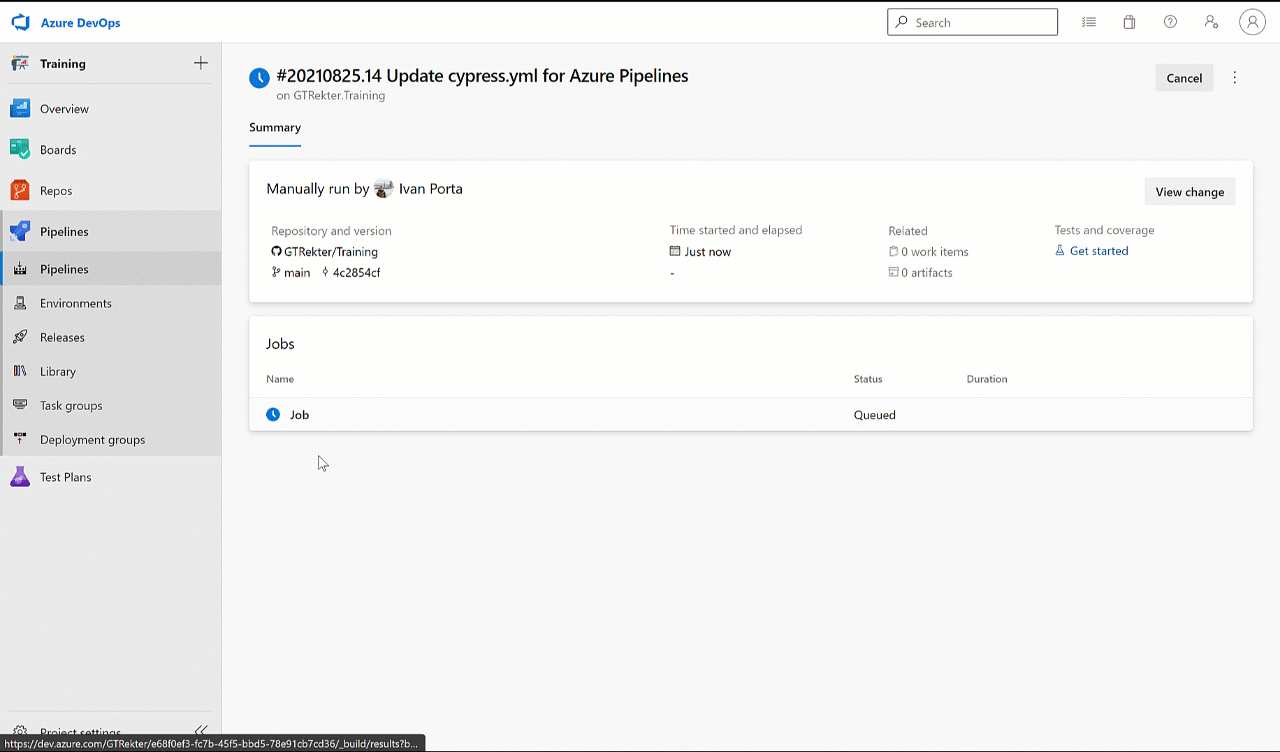This screenshot has width=1280, height=752.
Task: Click the GTRekter.Training pipeline name subtitle
Action: tap(339, 96)
